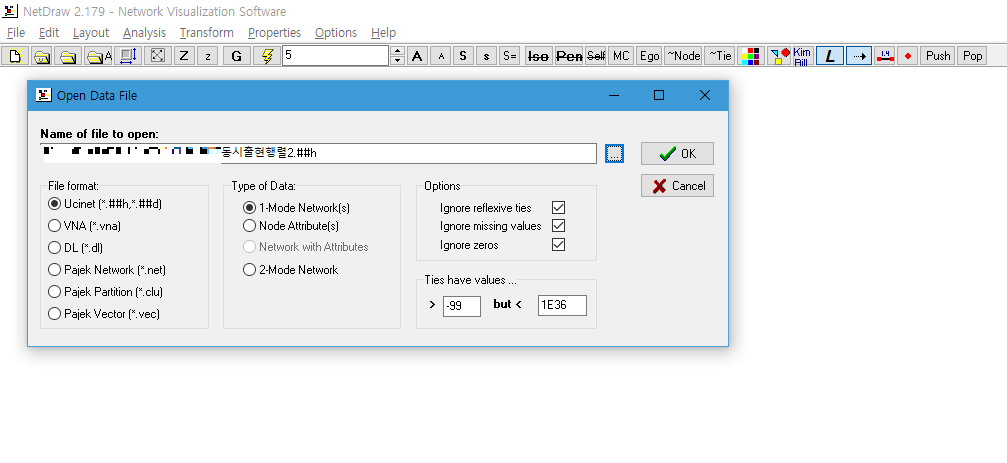
Task: Click the large S increase node size button
Action: tap(463, 56)
